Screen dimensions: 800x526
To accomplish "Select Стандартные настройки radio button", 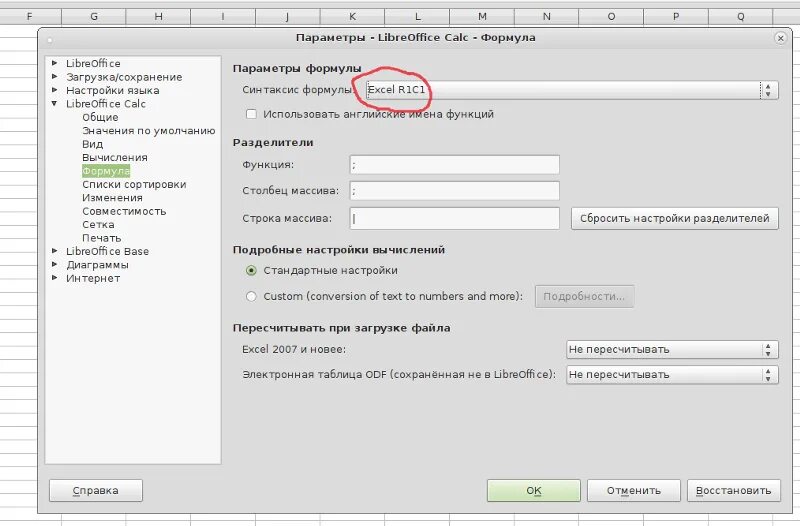I will (x=251, y=270).
